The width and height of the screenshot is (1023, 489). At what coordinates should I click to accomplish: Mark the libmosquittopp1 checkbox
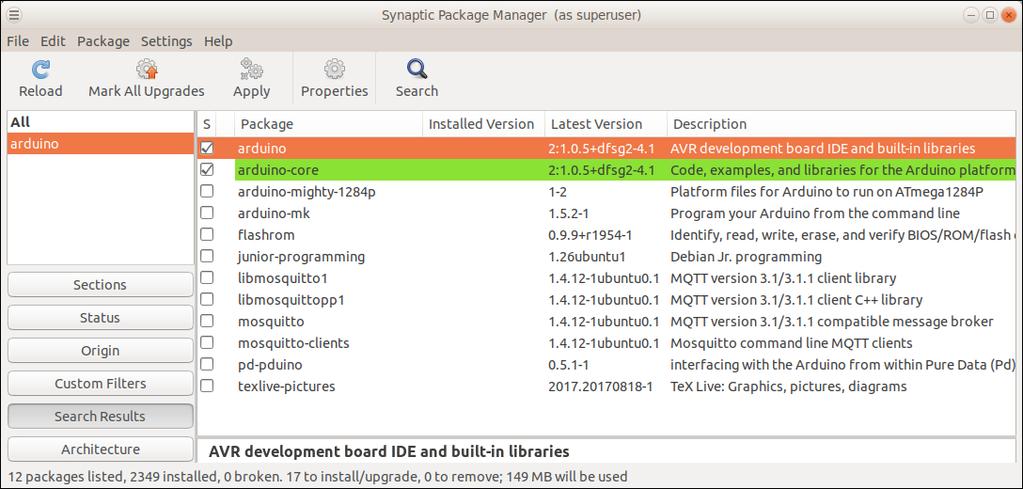[207, 299]
